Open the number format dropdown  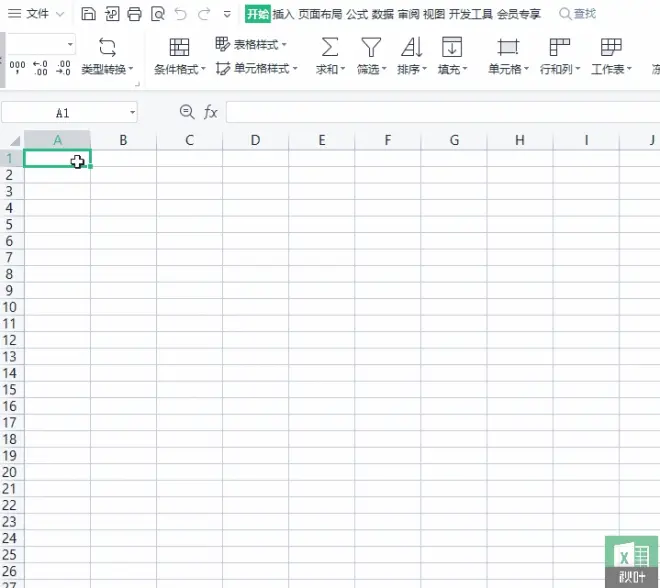70,44
